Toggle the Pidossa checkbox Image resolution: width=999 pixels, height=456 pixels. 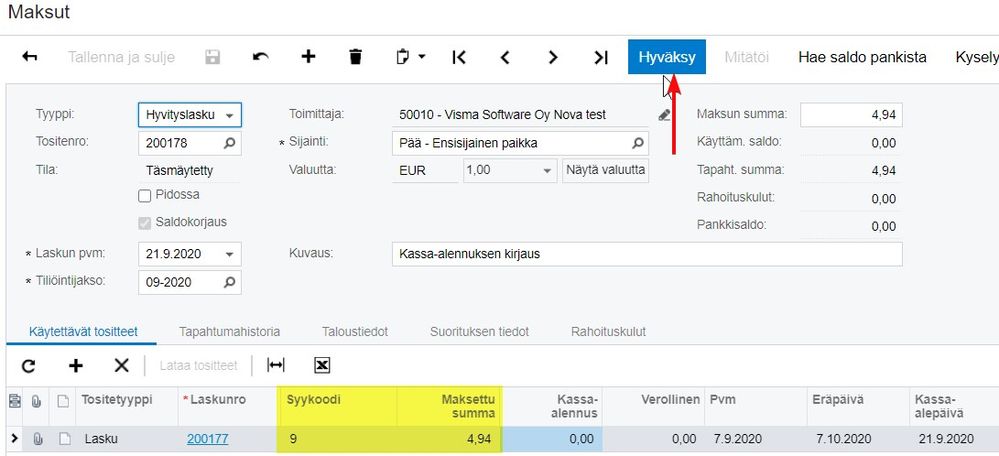(145, 196)
